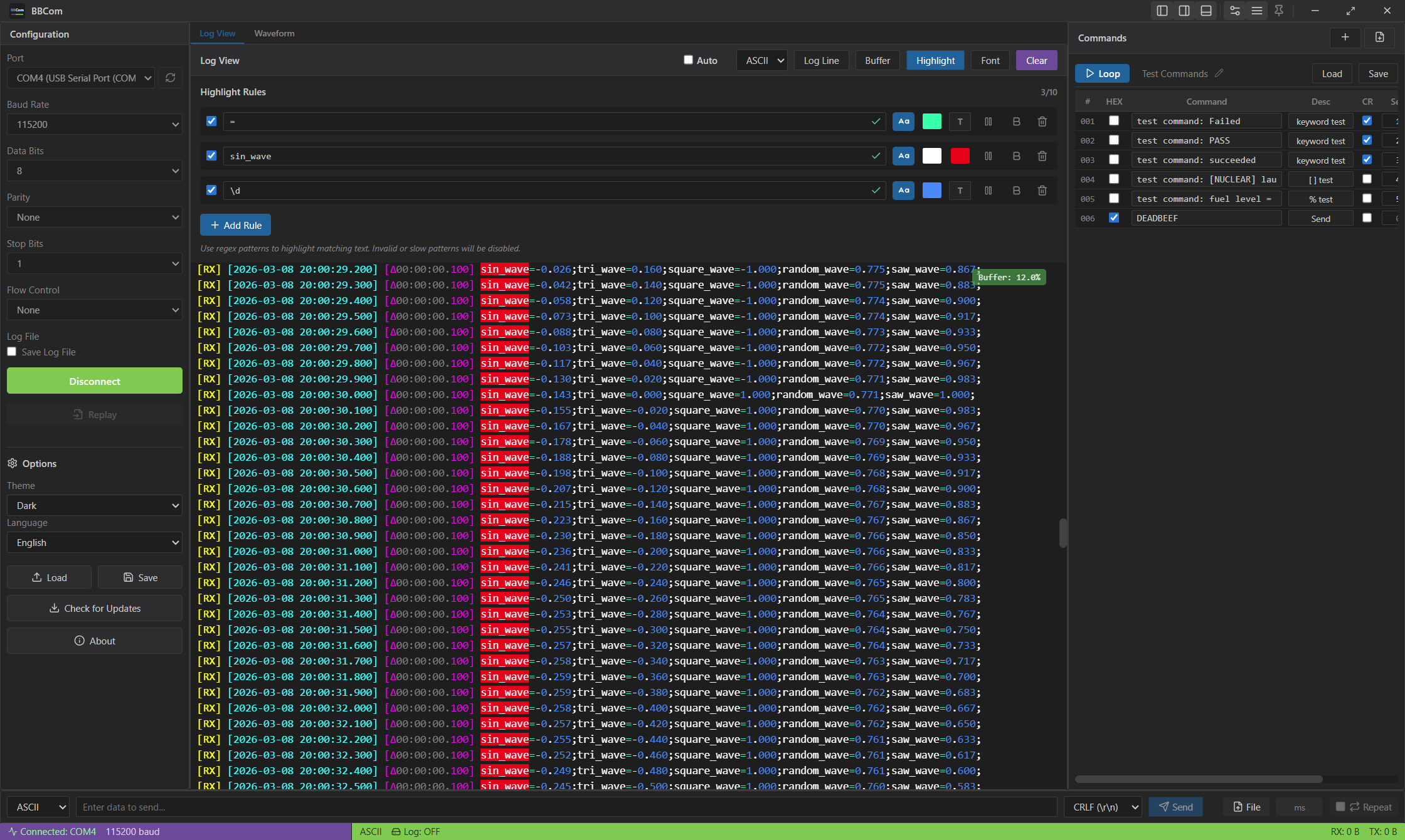
Task: Click the Disconnect button
Action: pyautogui.click(x=95, y=381)
